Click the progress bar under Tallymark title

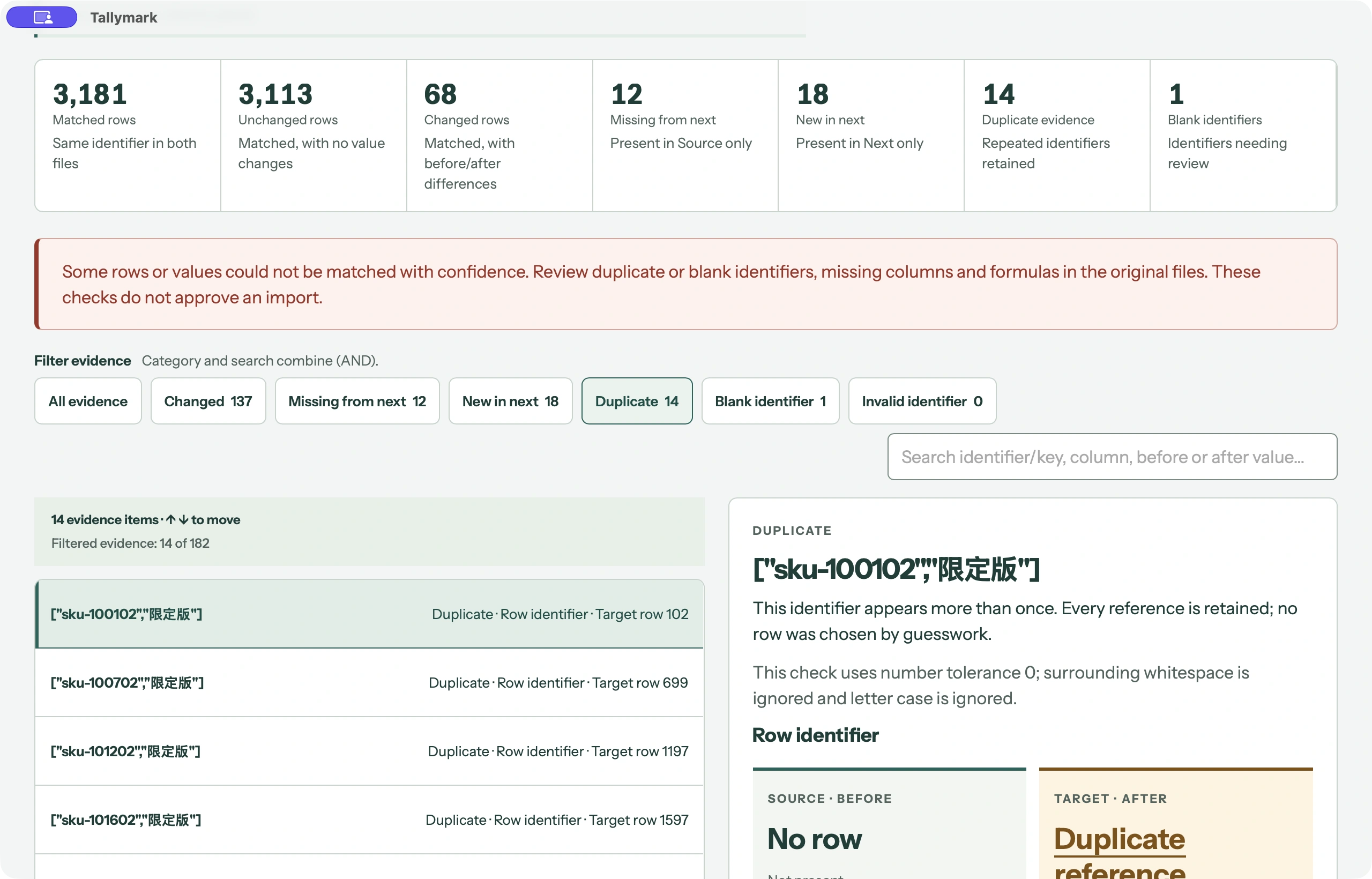[x=420, y=36]
